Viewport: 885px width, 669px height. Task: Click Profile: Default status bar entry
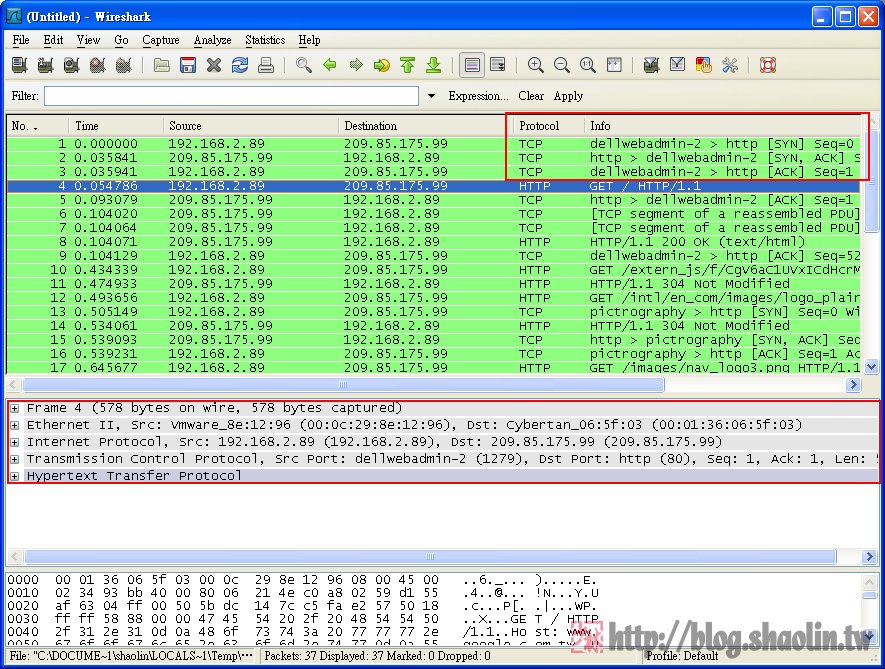682,656
